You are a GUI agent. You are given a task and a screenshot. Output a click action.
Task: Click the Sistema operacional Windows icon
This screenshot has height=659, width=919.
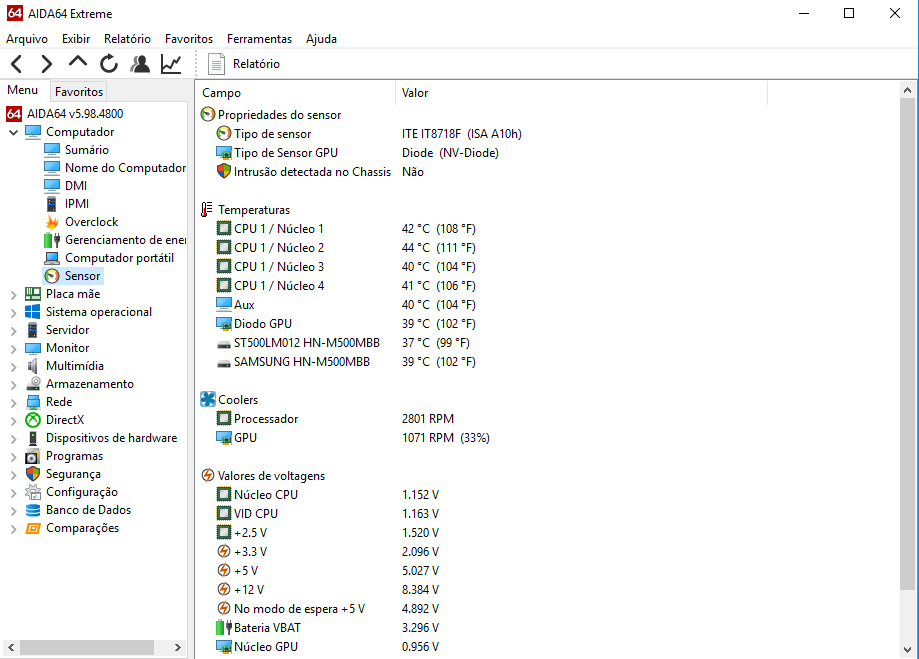tap(33, 312)
